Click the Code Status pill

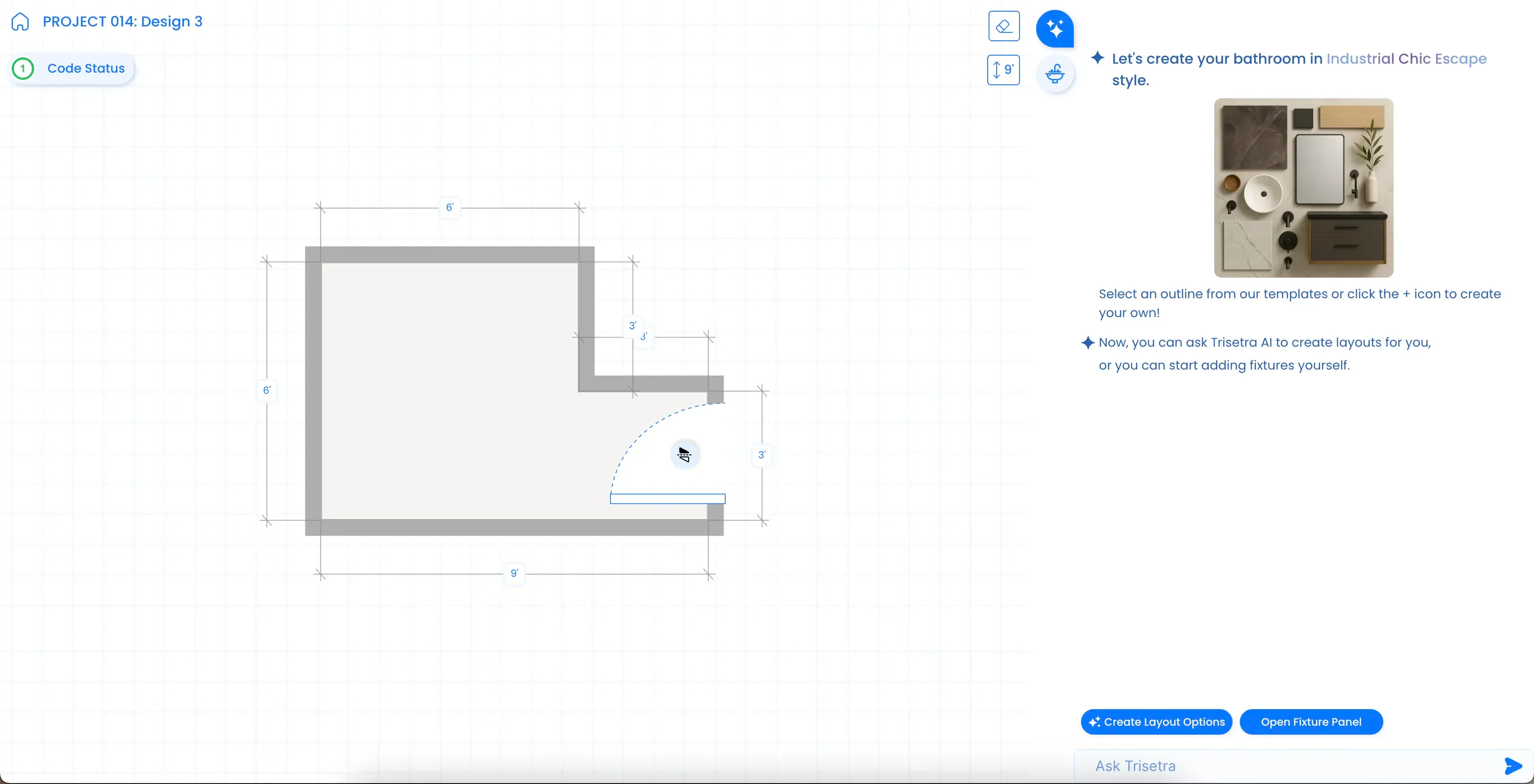[x=86, y=69]
